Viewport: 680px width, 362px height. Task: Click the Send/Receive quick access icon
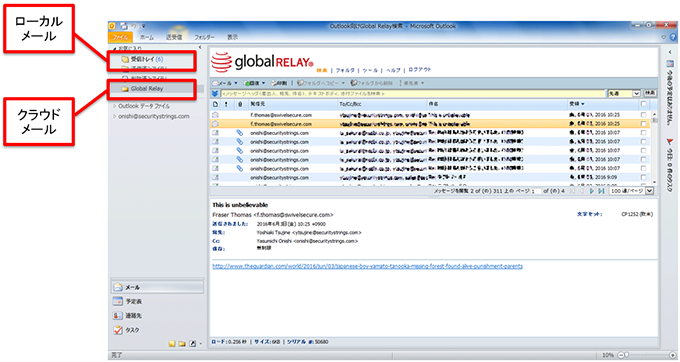(124, 26)
